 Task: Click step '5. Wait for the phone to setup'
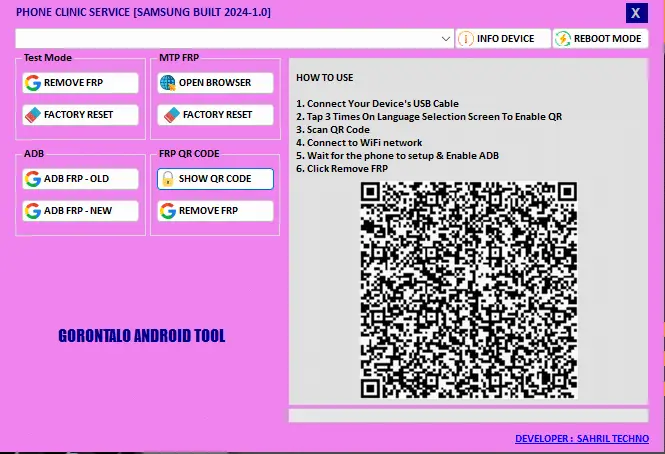[397, 156]
